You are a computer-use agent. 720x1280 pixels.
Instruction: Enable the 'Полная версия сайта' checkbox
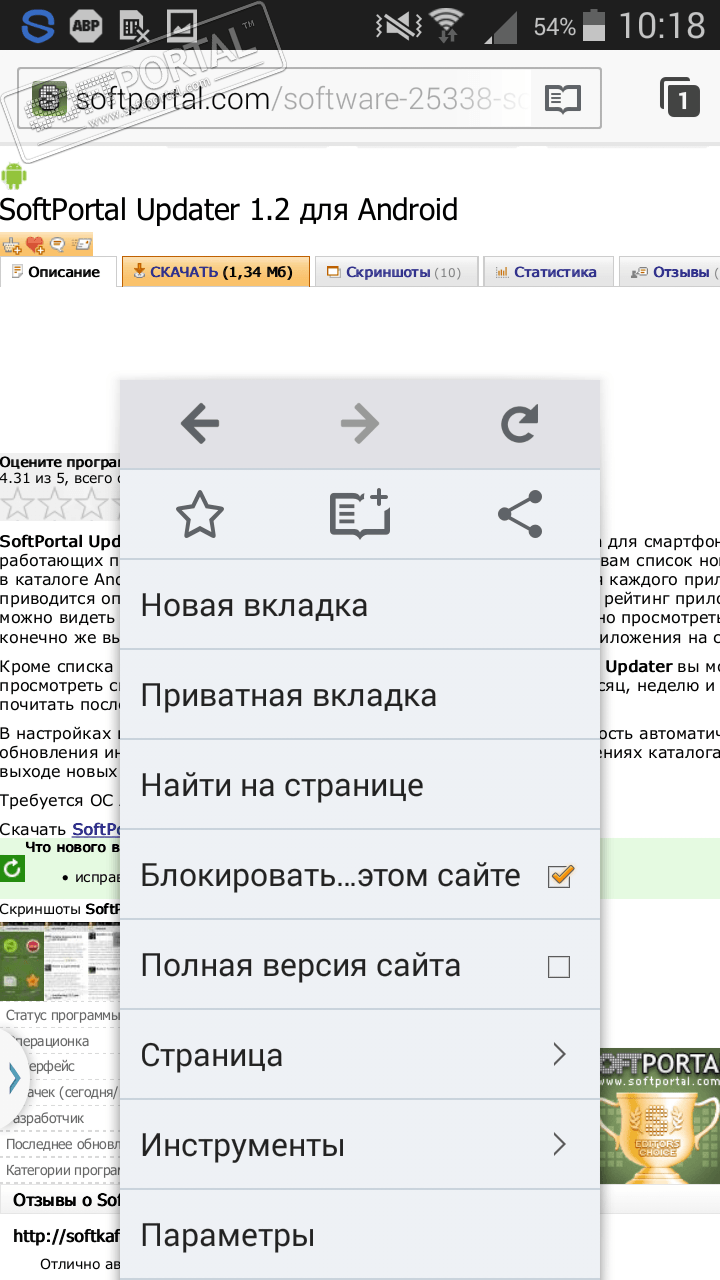559,967
